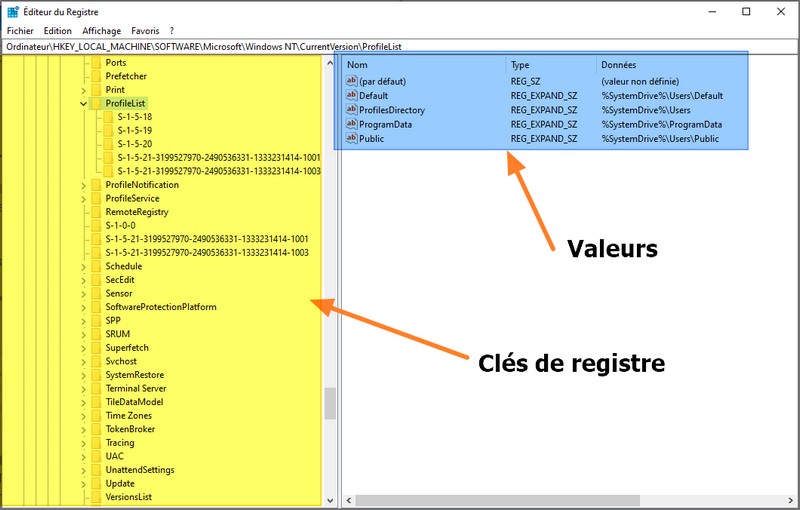This screenshot has width=800, height=510.
Task: Click the REG_SZ type cell
Action: [525, 81]
